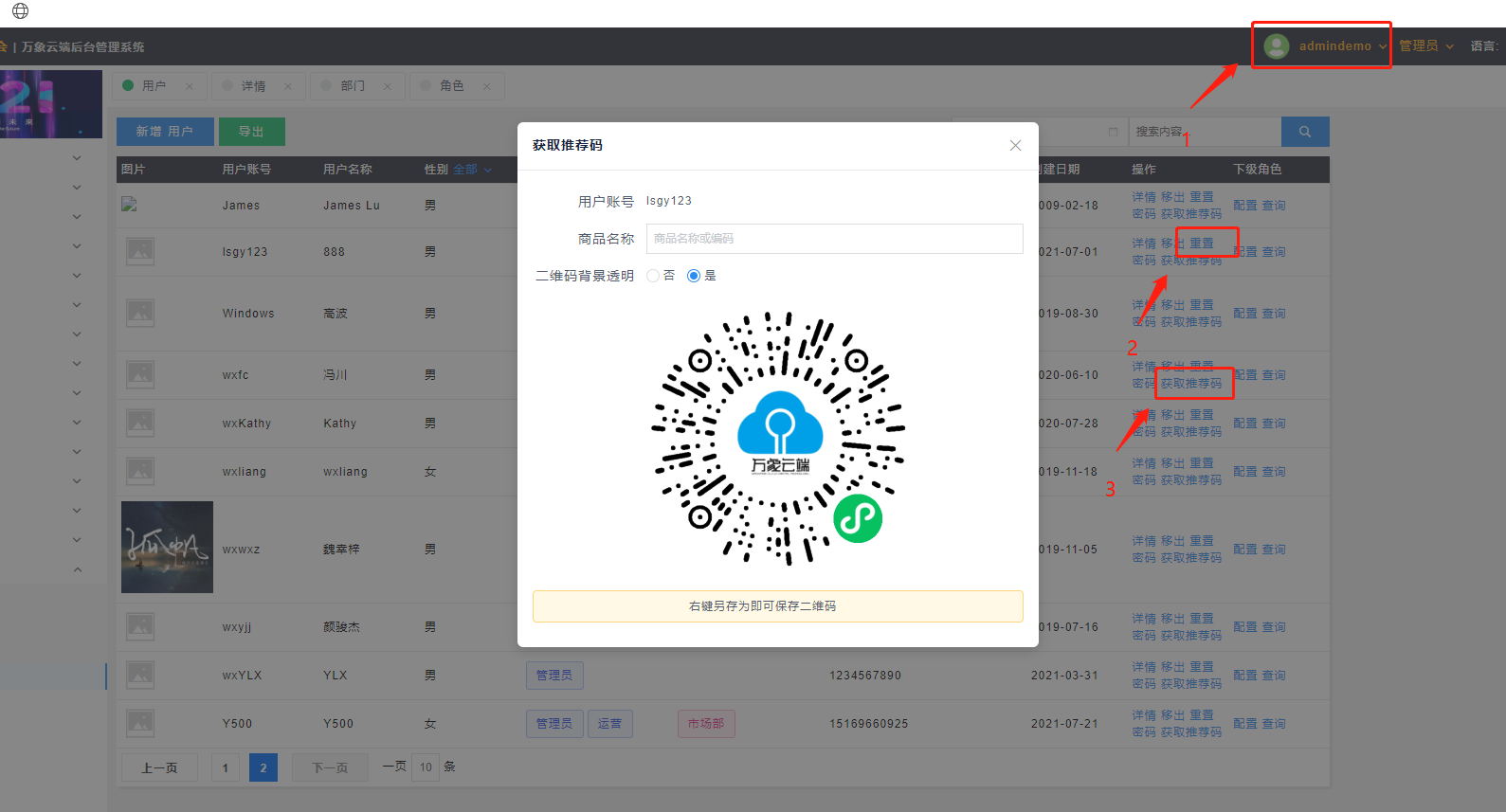Click the sidebar banner image at top left
This screenshot has height=812, width=1506.
click(x=51, y=104)
